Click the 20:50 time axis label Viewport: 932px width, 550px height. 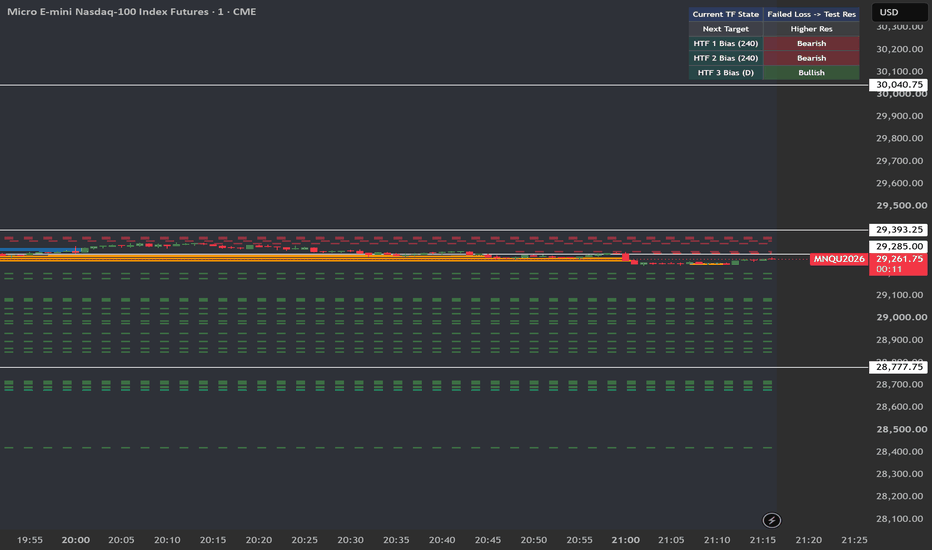(534, 540)
